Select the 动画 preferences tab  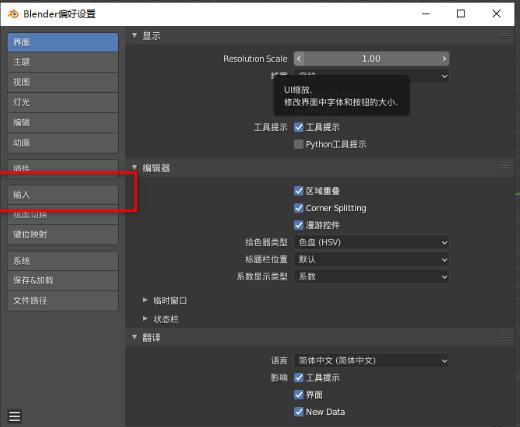point(63,143)
